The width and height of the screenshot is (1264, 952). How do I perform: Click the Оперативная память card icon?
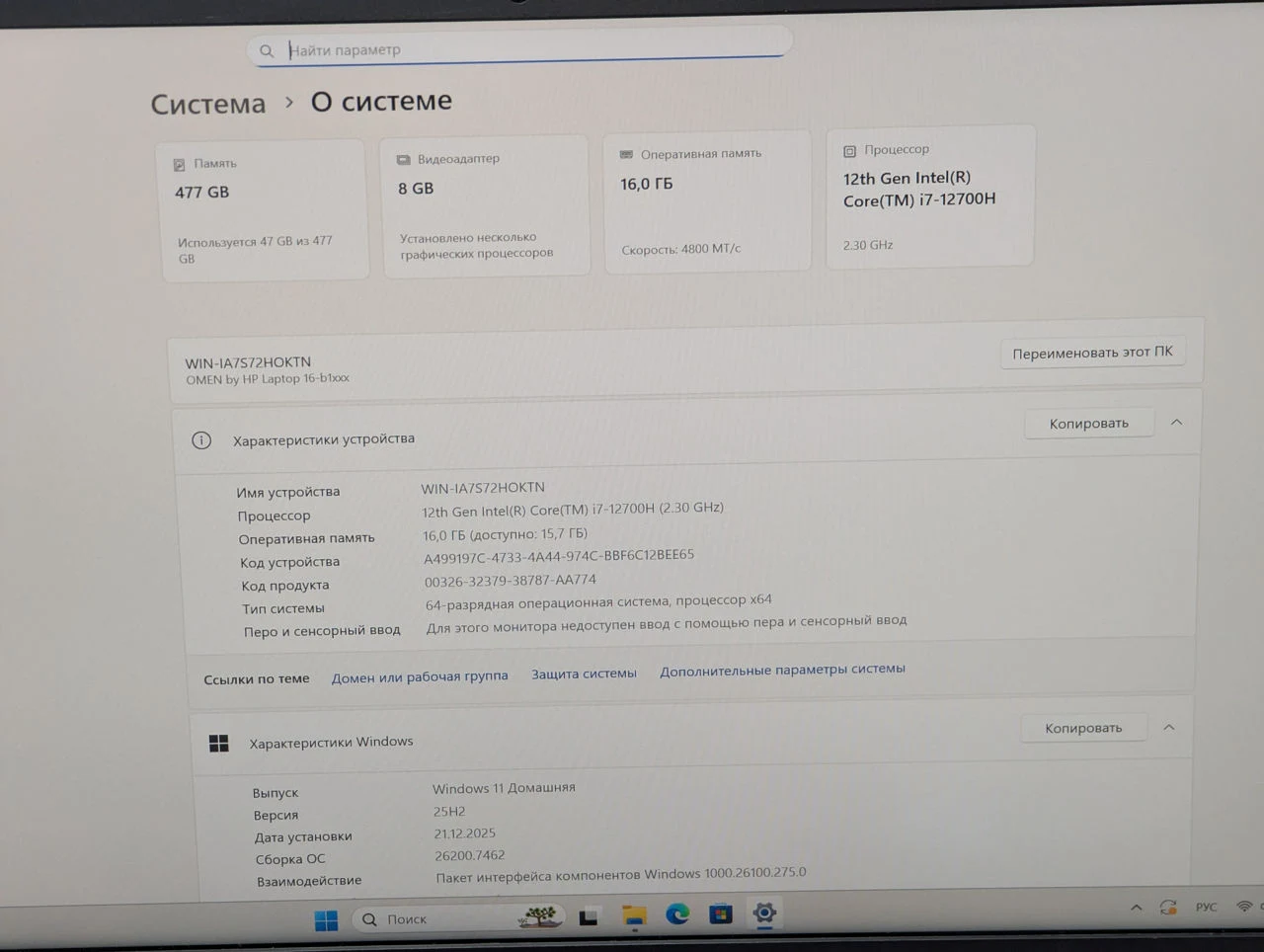click(x=626, y=155)
